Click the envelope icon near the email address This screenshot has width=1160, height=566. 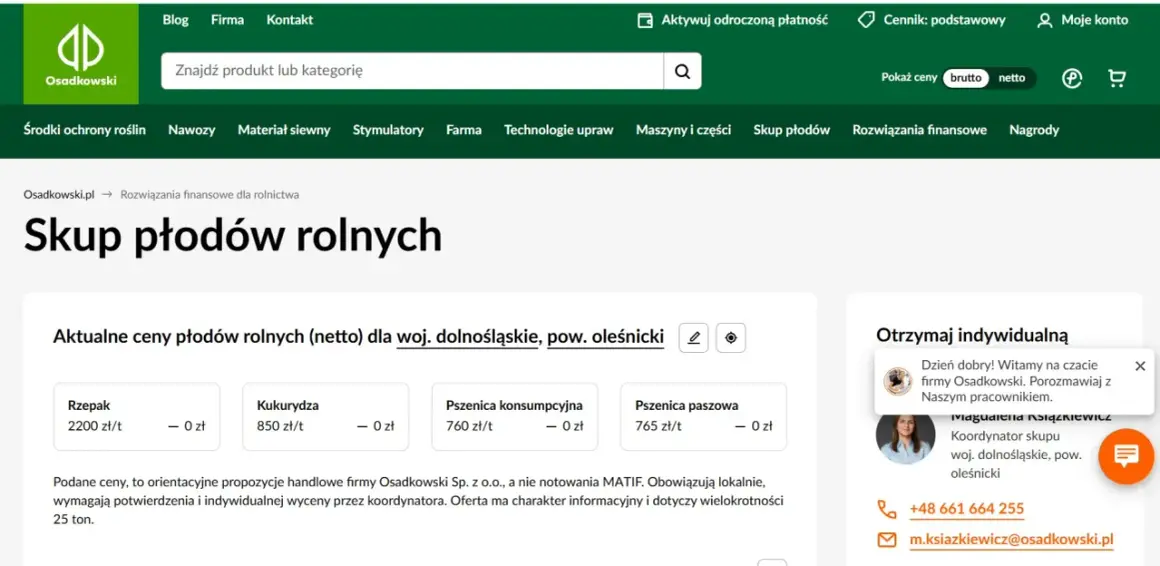[x=886, y=540]
